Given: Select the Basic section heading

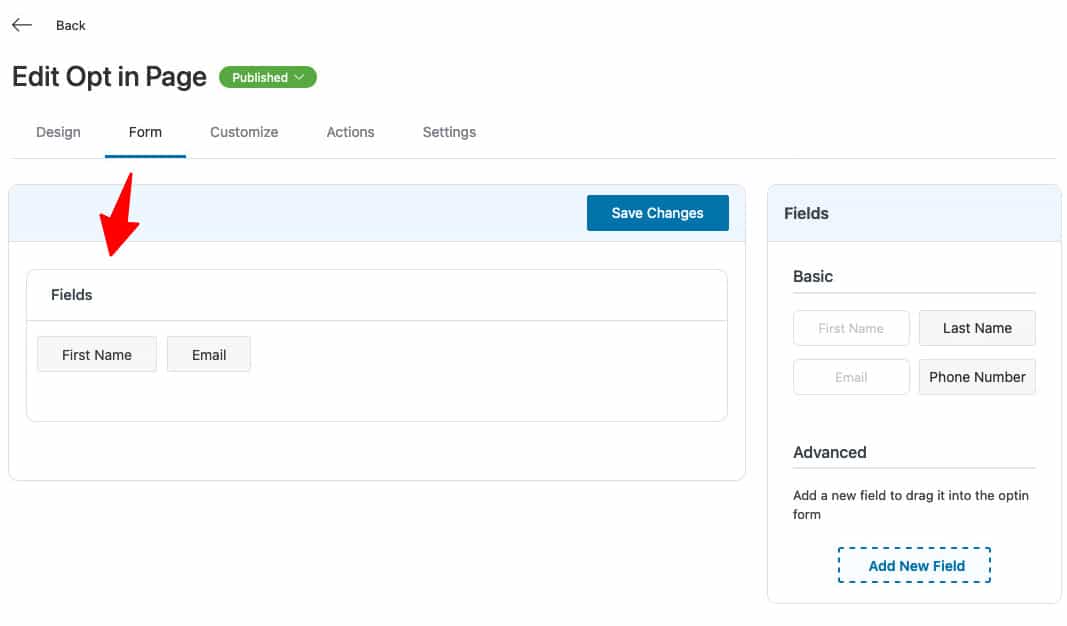Looking at the screenshot, I should click(x=812, y=276).
